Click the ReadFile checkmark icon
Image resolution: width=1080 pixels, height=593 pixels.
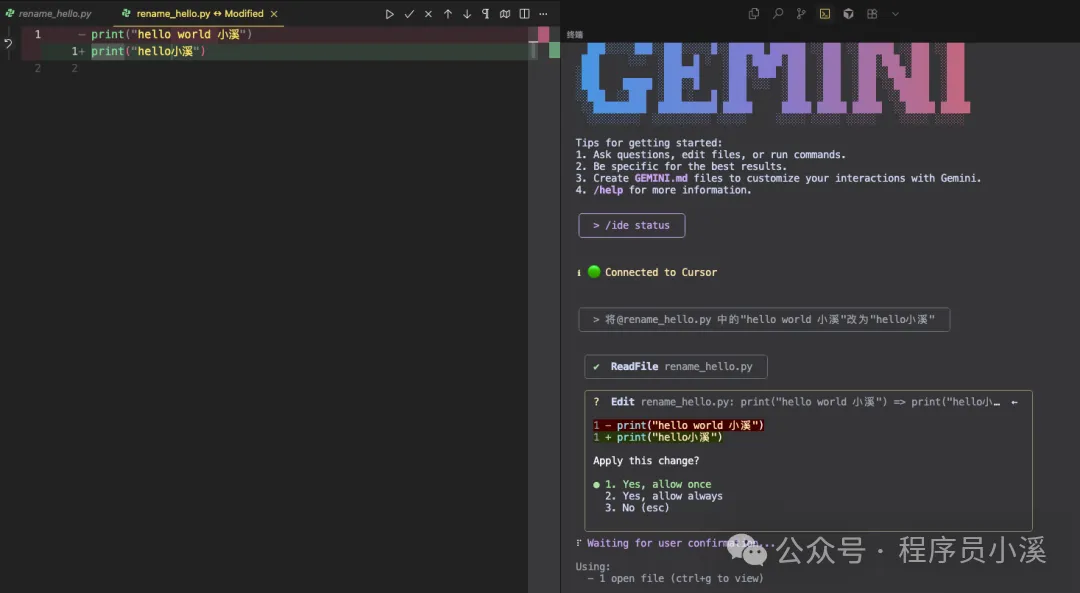(x=596, y=366)
